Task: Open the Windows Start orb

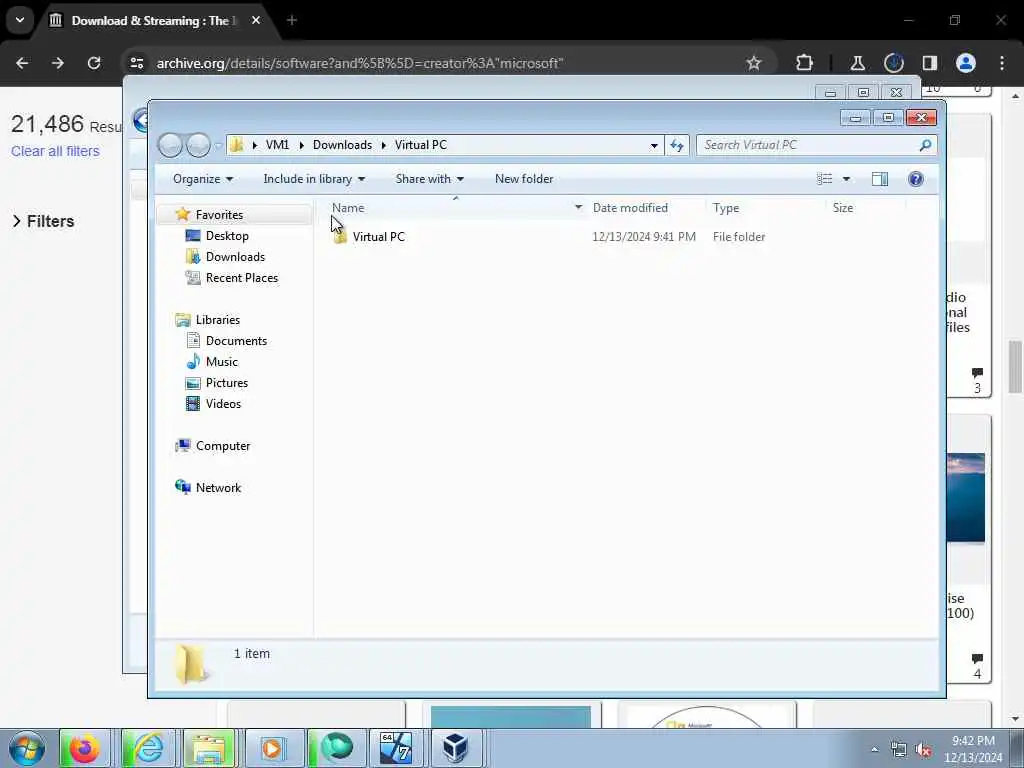Action: 27,748
